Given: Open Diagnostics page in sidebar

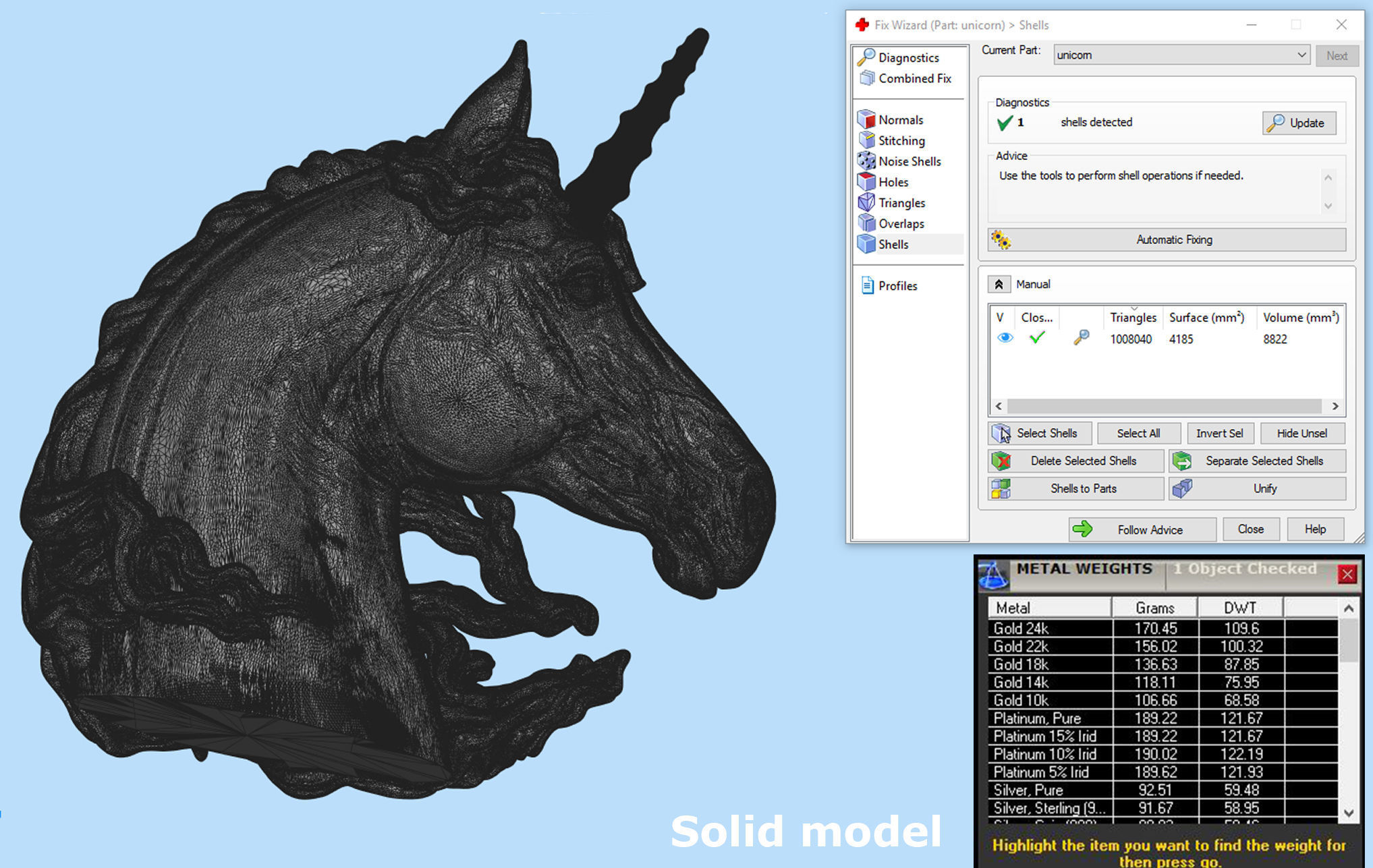Looking at the screenshot, I should [907, 58].
